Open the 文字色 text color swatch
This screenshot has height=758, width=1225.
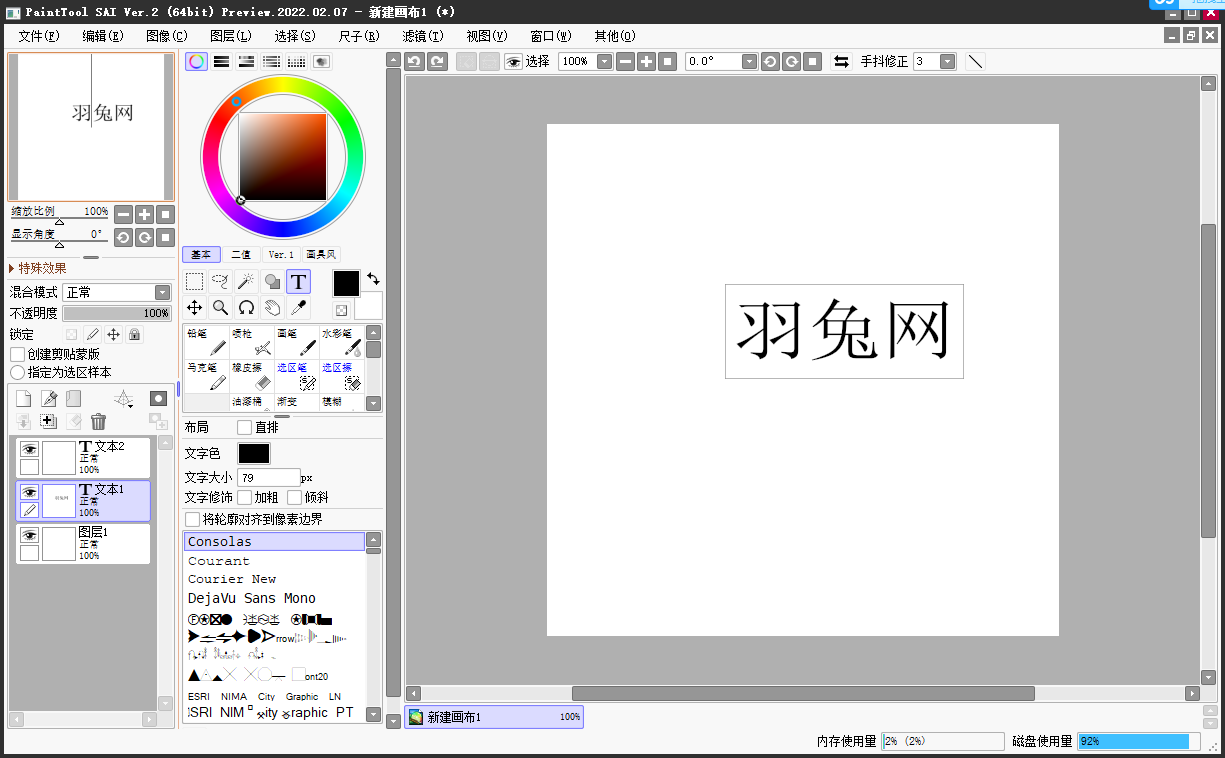tap(254, 453)
